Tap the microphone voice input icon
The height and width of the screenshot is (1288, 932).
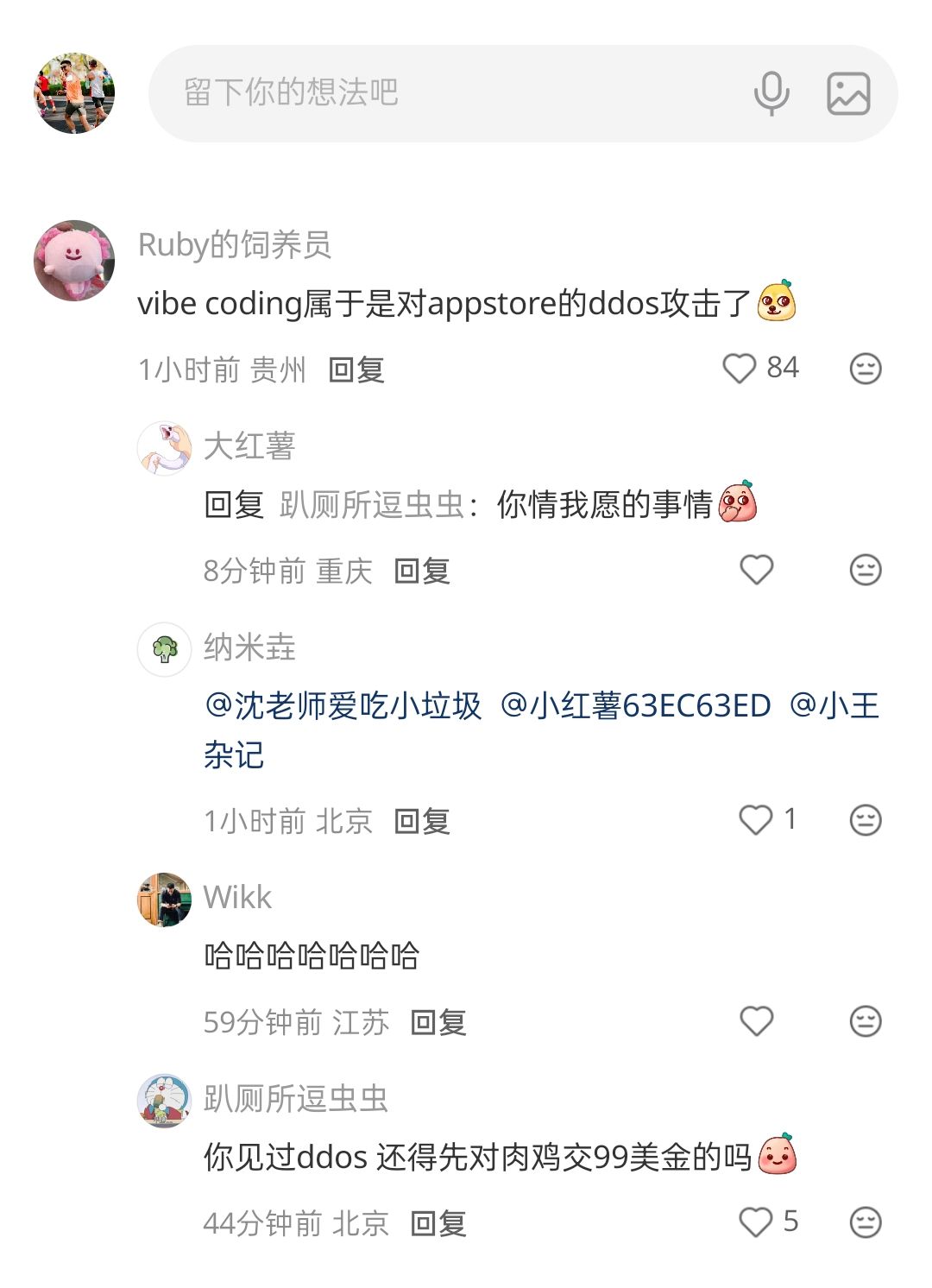(x=771, y=93)
